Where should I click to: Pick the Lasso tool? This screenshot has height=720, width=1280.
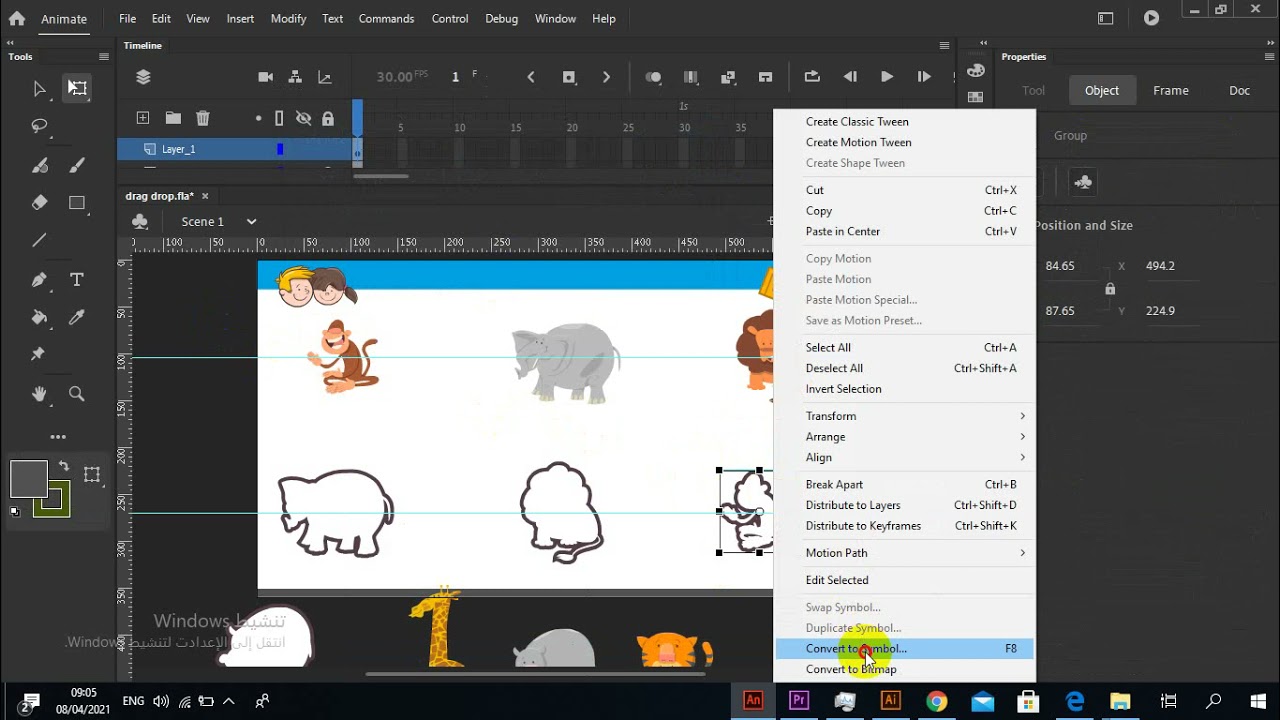39,126
